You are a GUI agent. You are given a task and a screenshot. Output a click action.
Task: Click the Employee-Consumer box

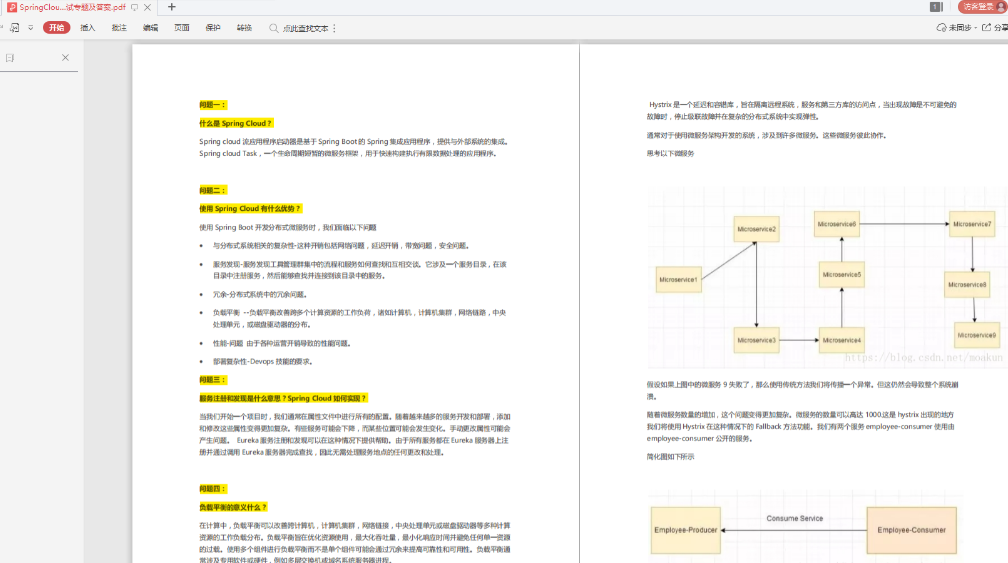coord(912,530)
